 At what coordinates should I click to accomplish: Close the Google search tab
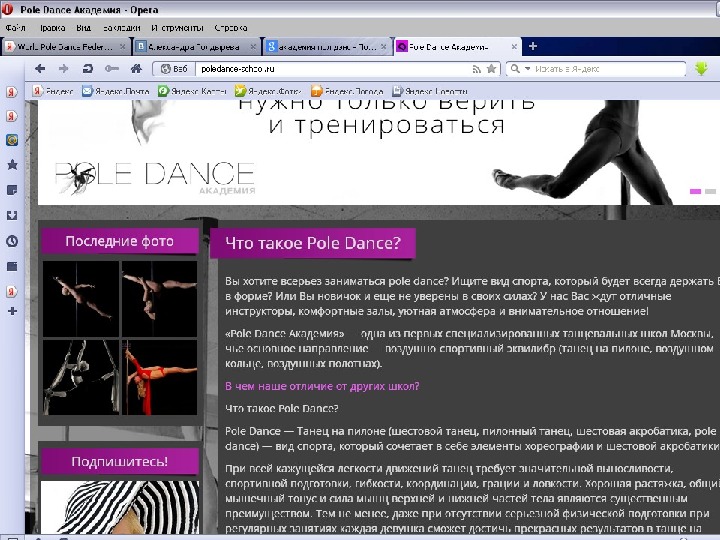pyautogui.click(x=383, y=47)
